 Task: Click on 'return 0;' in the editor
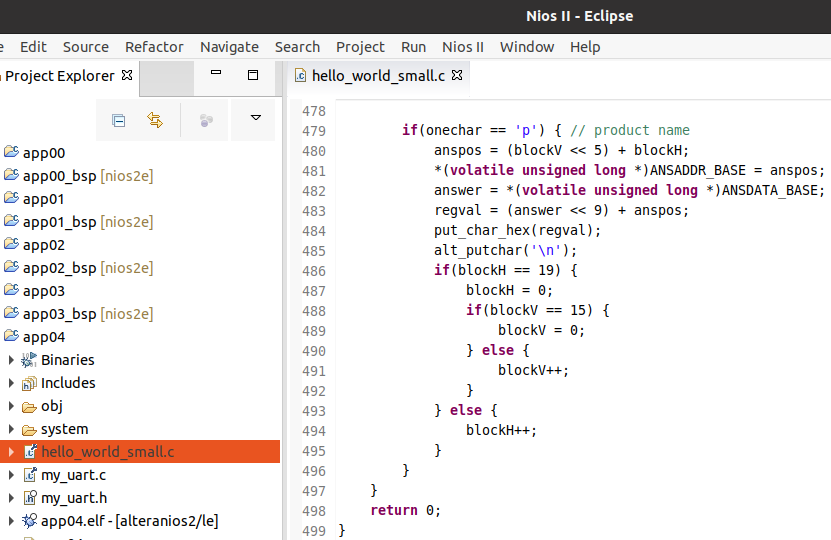[405, 510]
